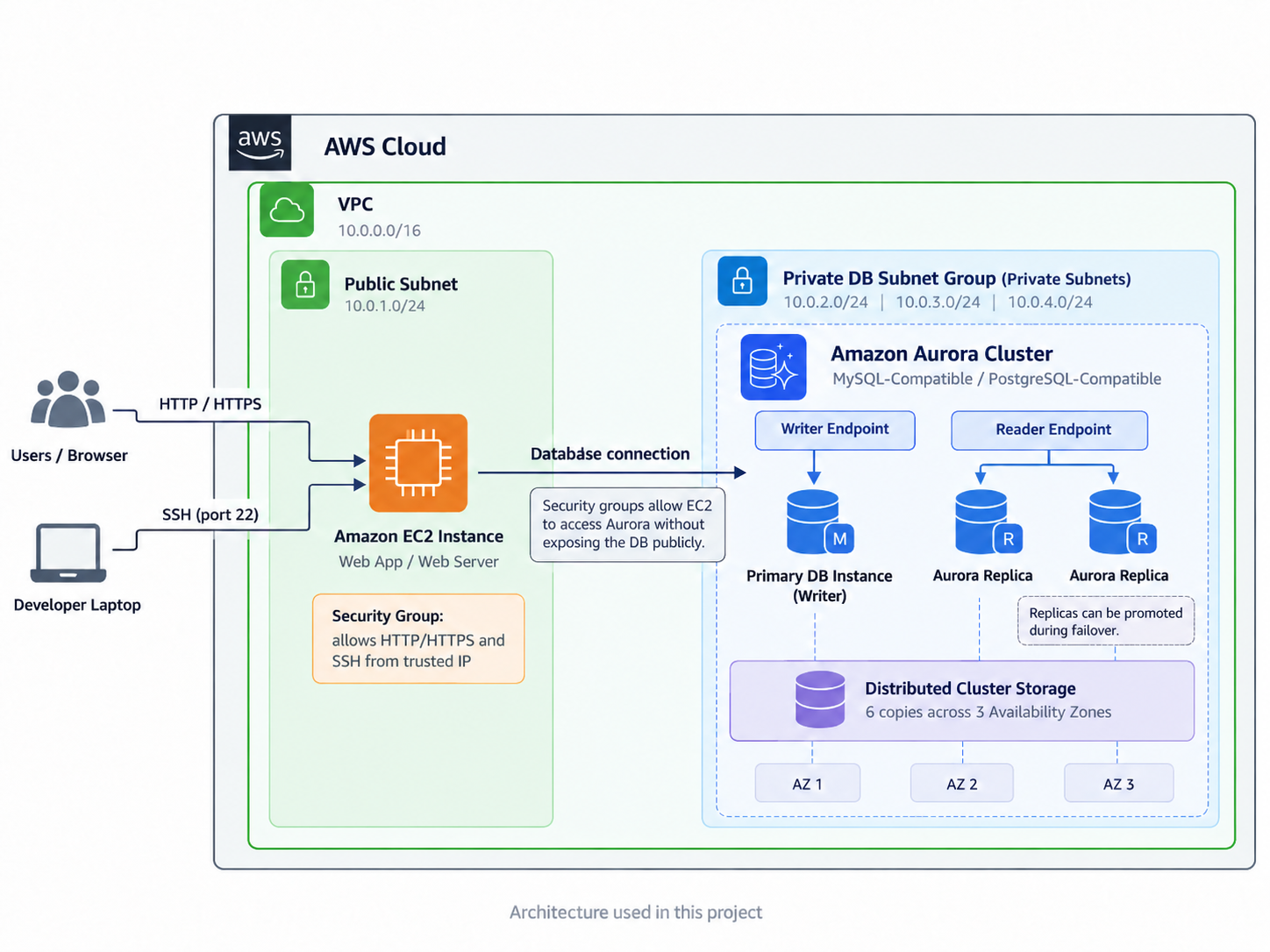Select the AZ 2 box
The height and width of the screenshot is (952, 1270).
coord(962,783)
